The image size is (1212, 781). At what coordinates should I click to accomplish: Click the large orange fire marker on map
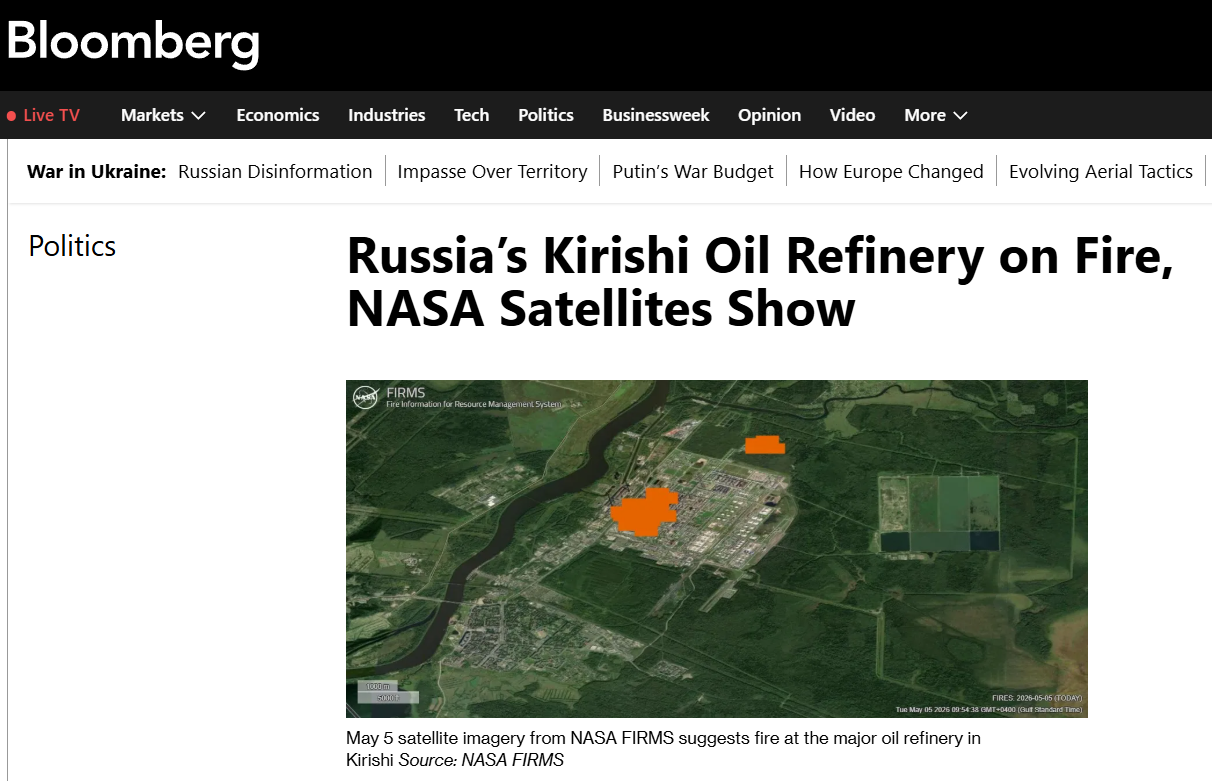(644, 512)
